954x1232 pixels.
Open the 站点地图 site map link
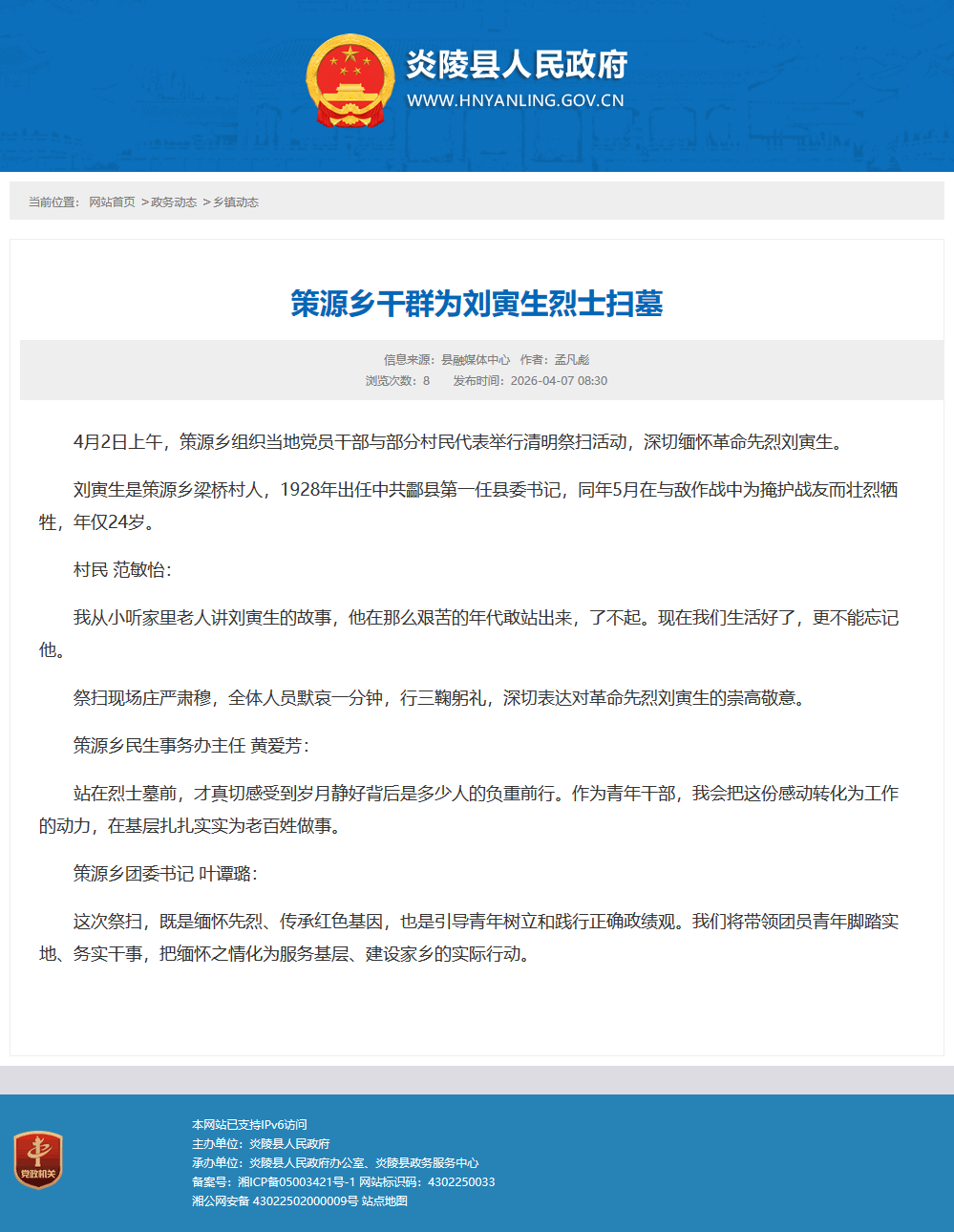[x=385, y=1201]
